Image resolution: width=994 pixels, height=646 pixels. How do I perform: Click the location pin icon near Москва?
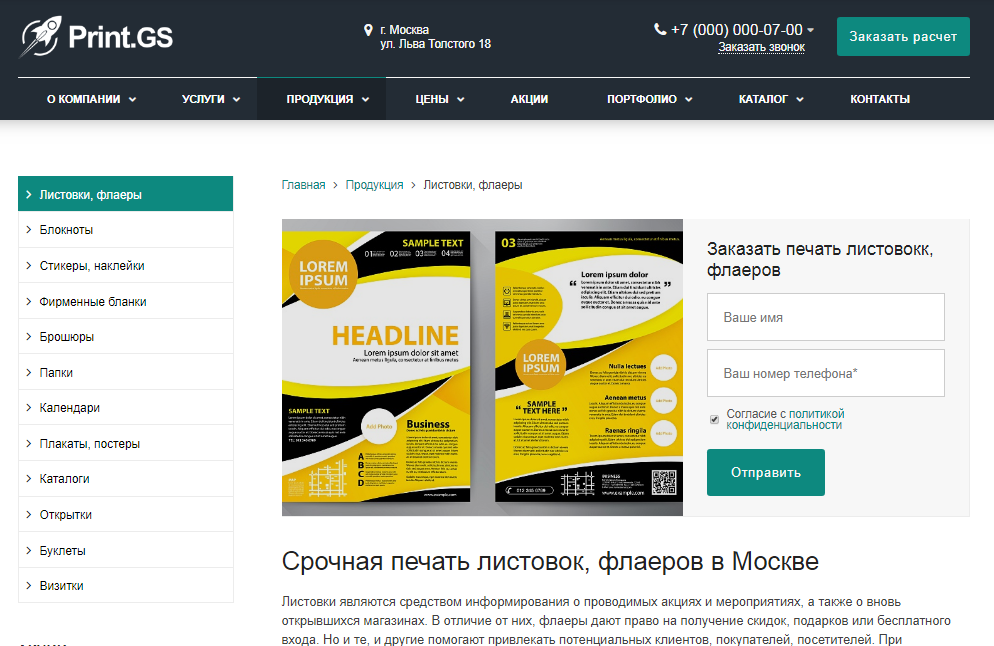pos(368,30)
